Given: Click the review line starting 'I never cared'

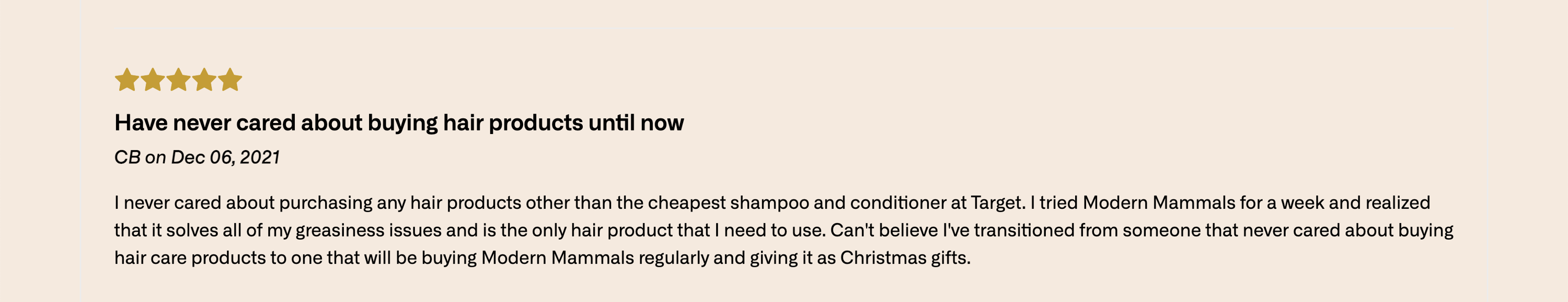Looking at the screenshot, I should (x=772, y=203).
